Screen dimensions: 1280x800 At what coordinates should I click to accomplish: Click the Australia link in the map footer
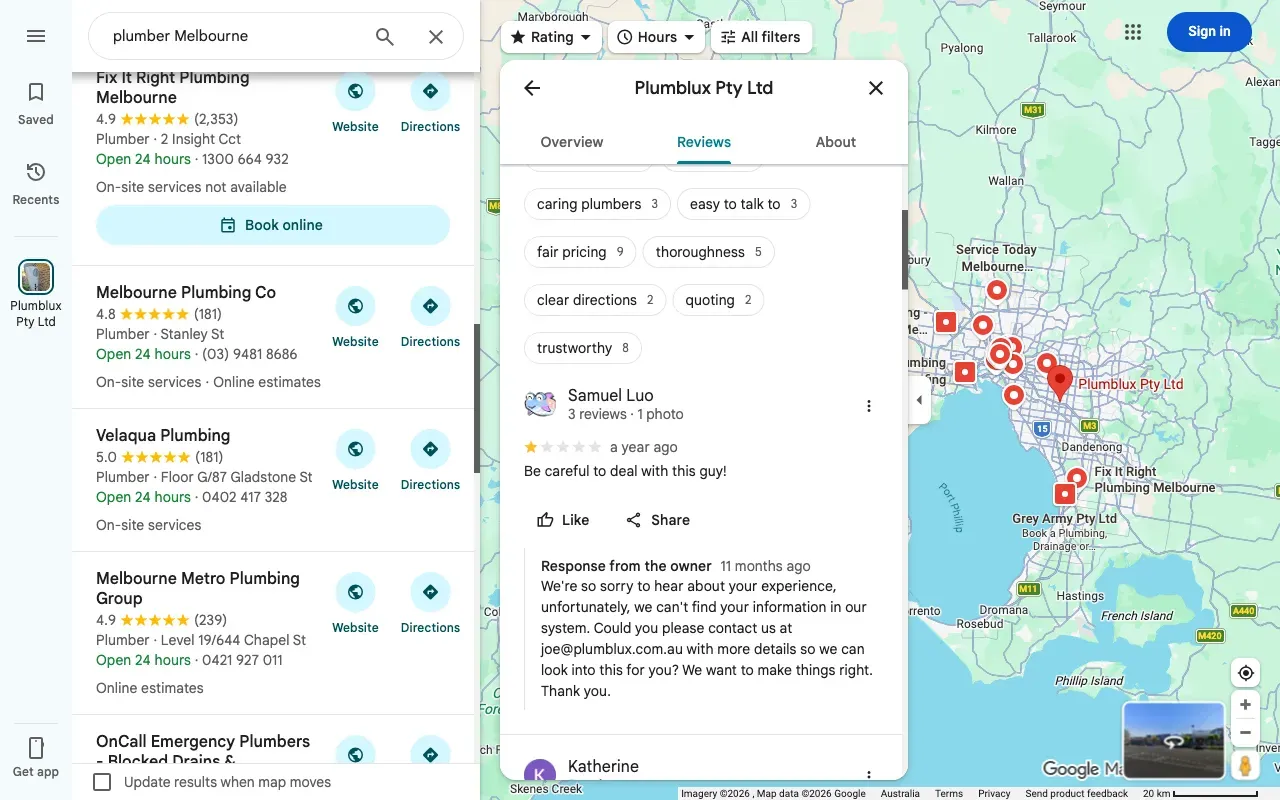pos(900,793)
